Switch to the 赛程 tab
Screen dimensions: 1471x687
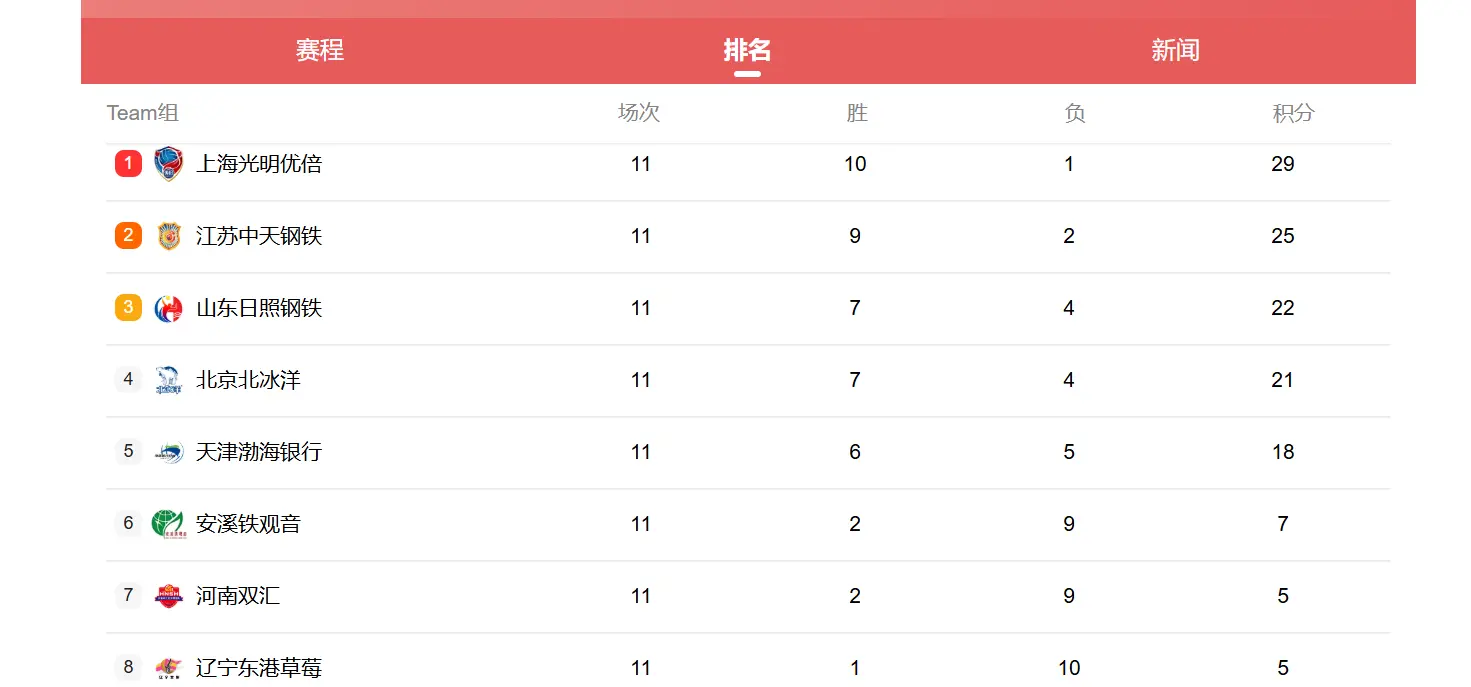click(x=320, y=50)
